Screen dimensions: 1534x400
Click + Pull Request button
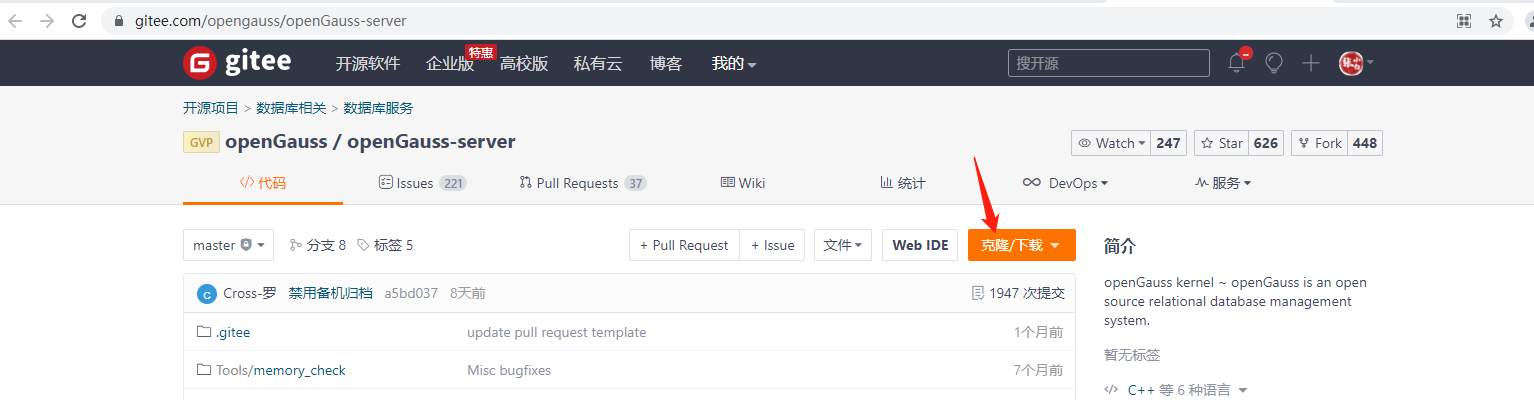[x=684, y=245]
